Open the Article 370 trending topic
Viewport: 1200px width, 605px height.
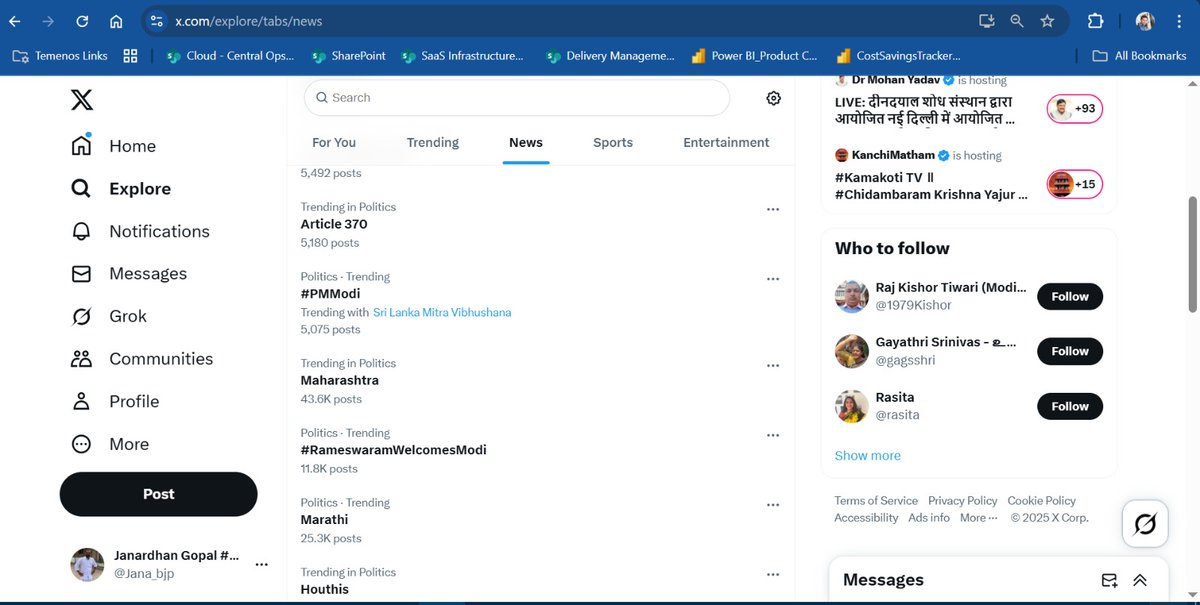335,224
